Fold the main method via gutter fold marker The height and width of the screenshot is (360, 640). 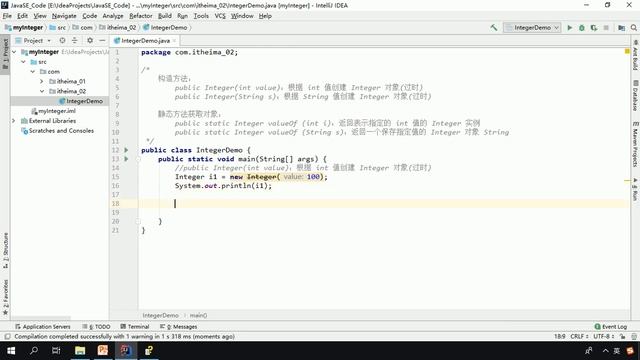[x=138, y=159]
